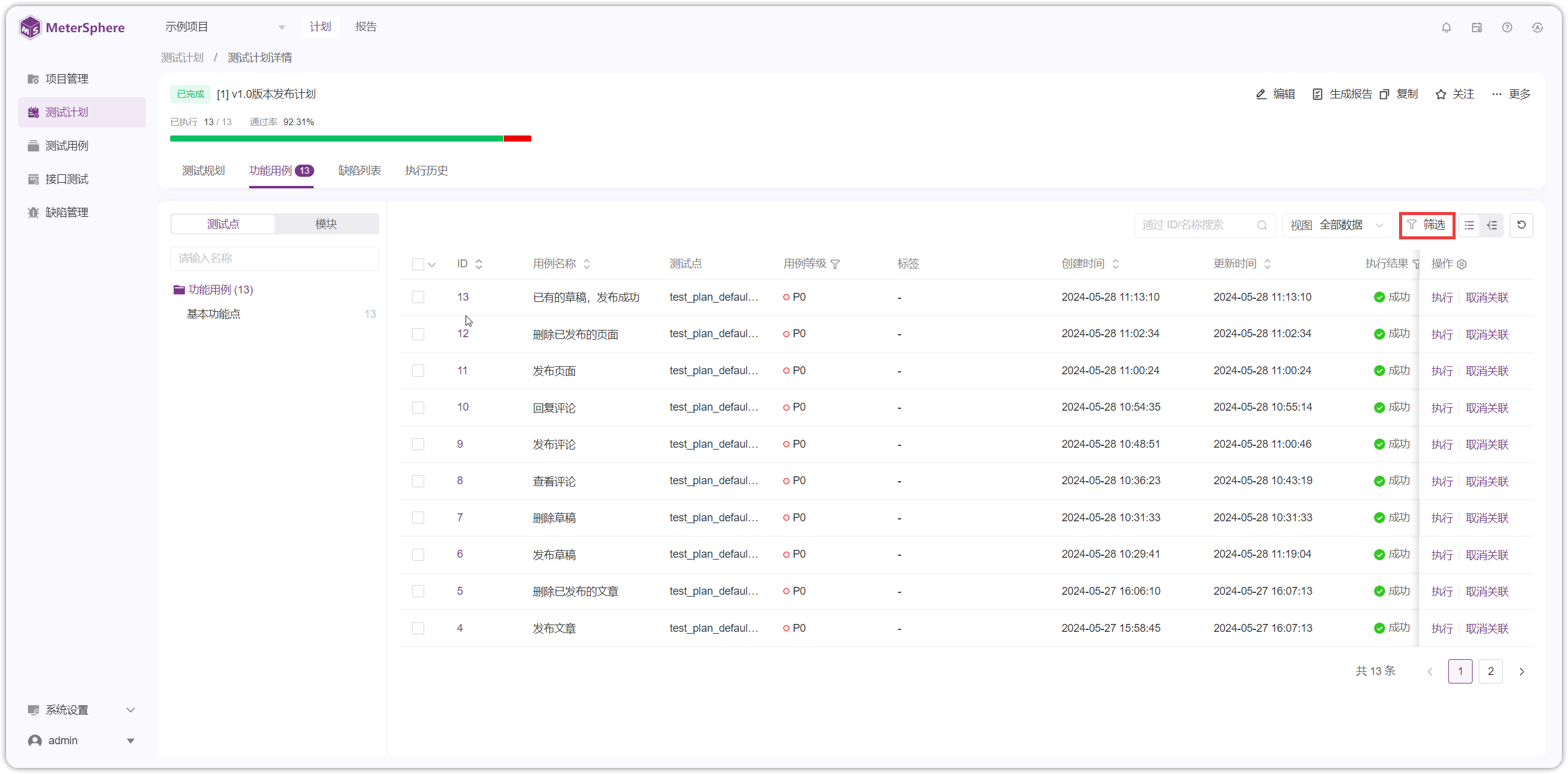Open the notifications bell icon
Screen dimensions: 1568x774
(1446, 27)
